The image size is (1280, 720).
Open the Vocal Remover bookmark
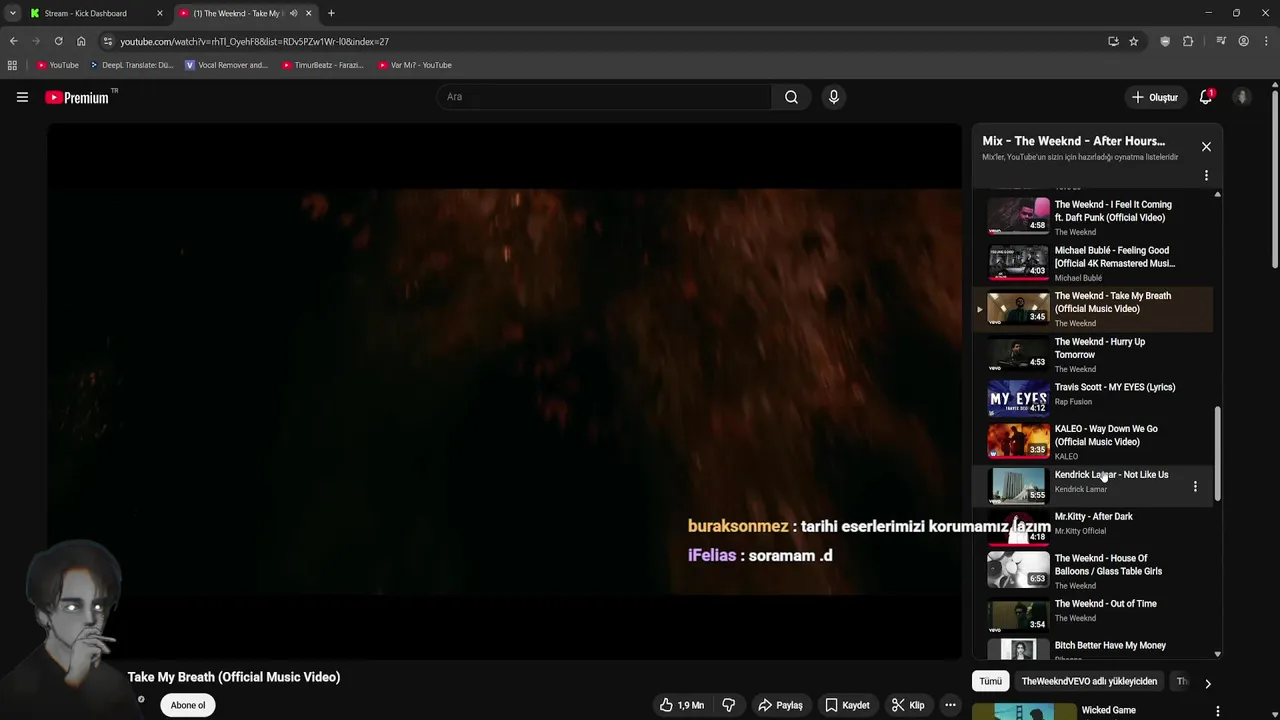tap(226, 65)
